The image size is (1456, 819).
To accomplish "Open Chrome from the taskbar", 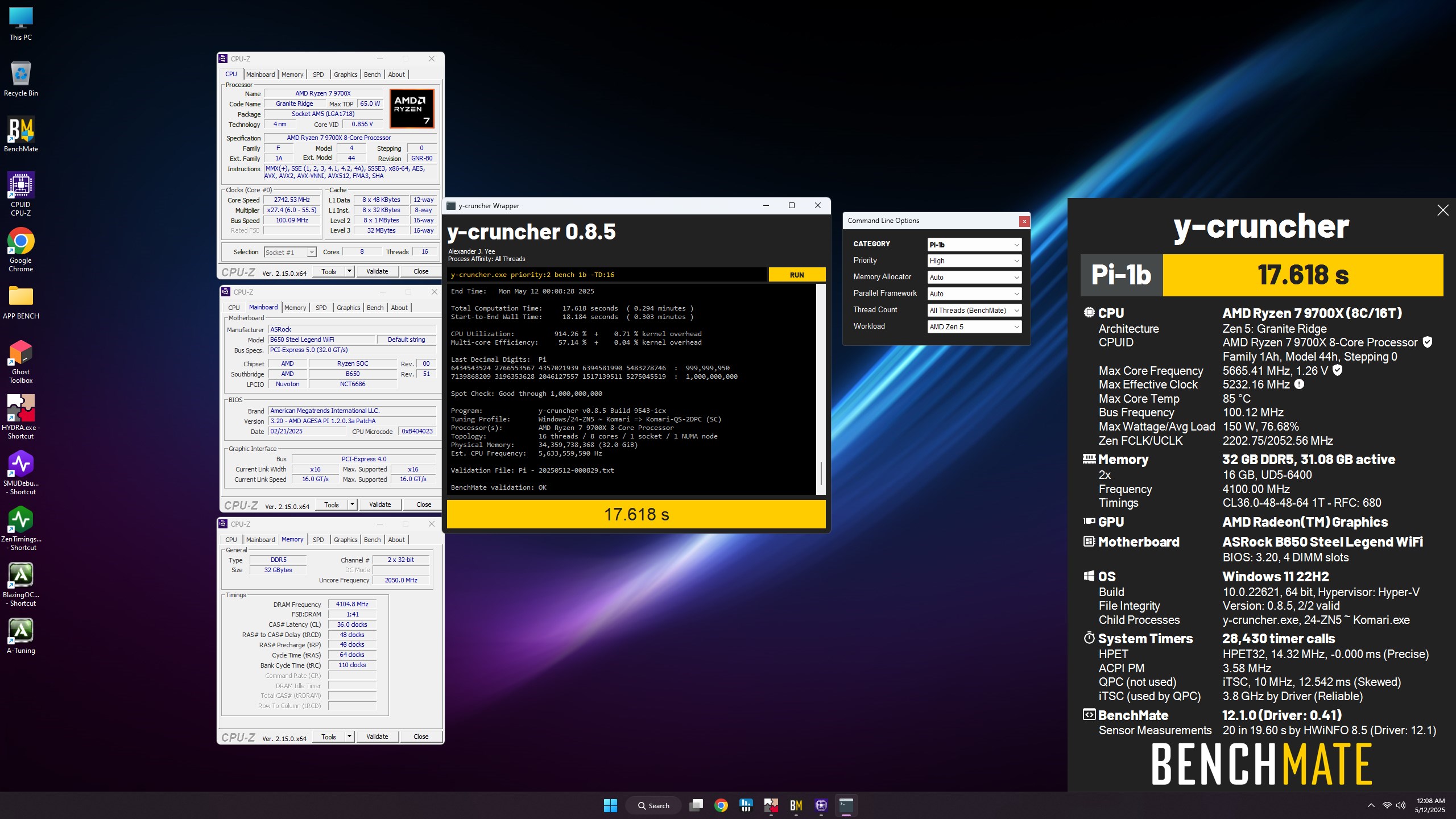I will pyautogui.click(x=721, y=805).
